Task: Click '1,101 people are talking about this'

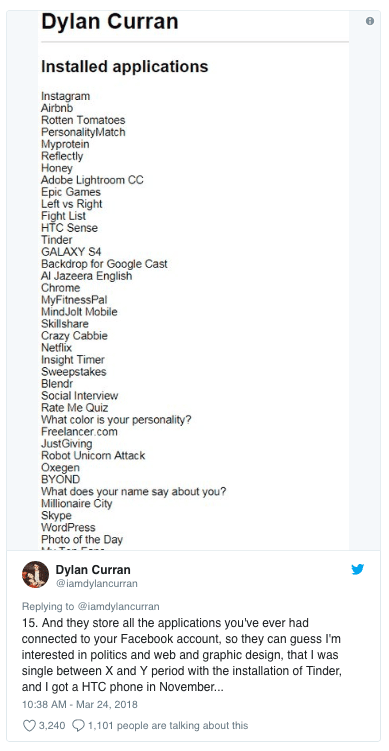Action: 168,726
